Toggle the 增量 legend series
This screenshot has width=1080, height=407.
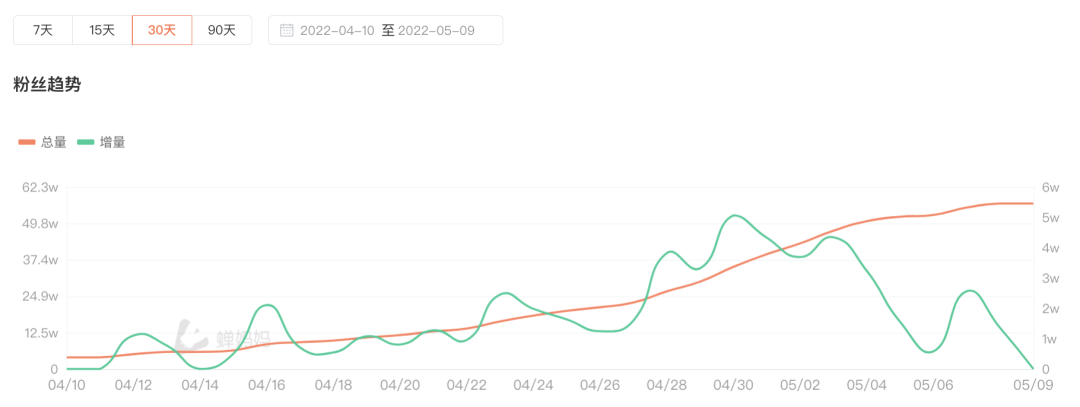click(x=112, y=142)
